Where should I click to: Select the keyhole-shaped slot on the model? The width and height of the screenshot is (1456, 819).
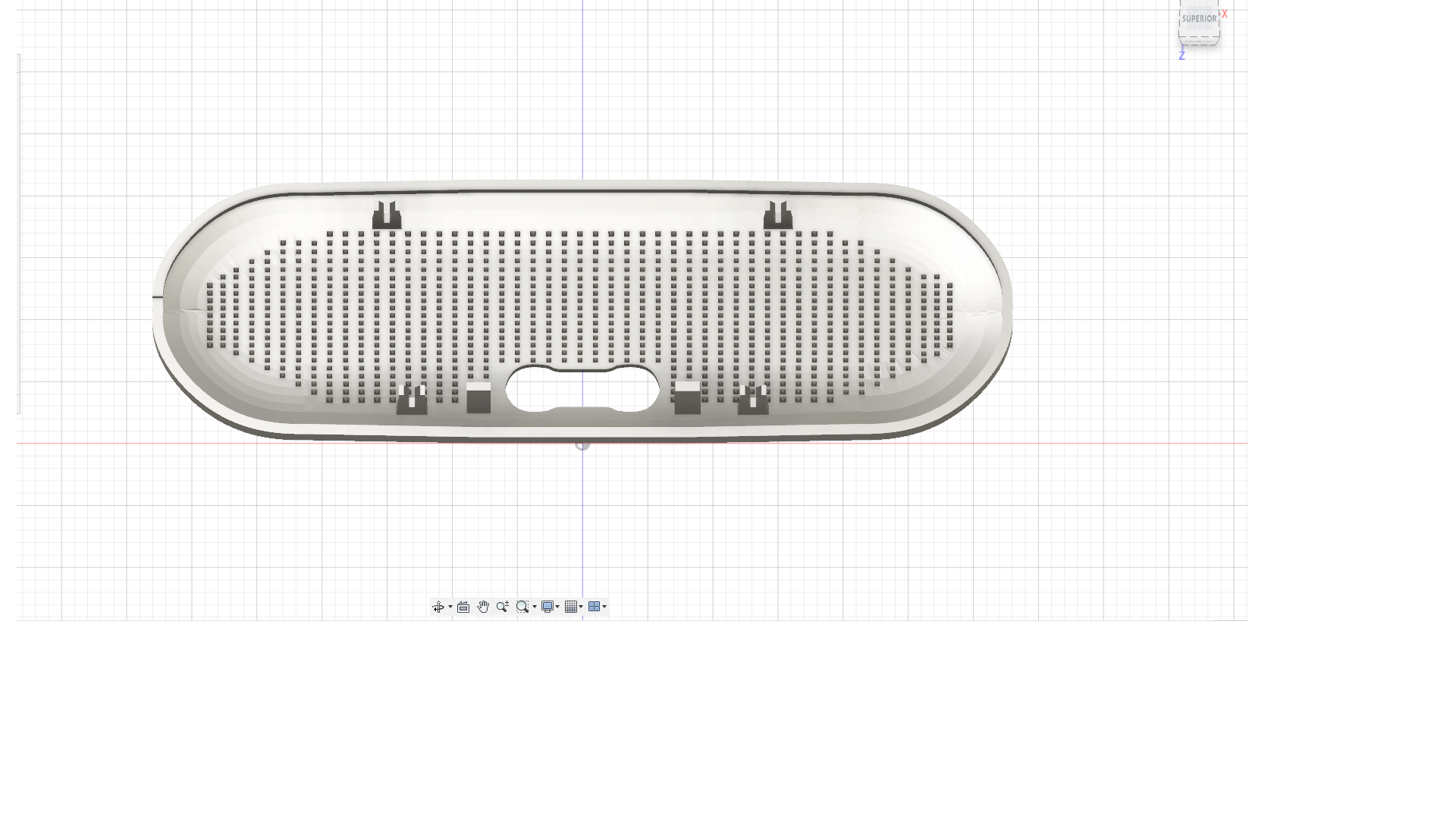pyautogui.click(x=582, y=388)
